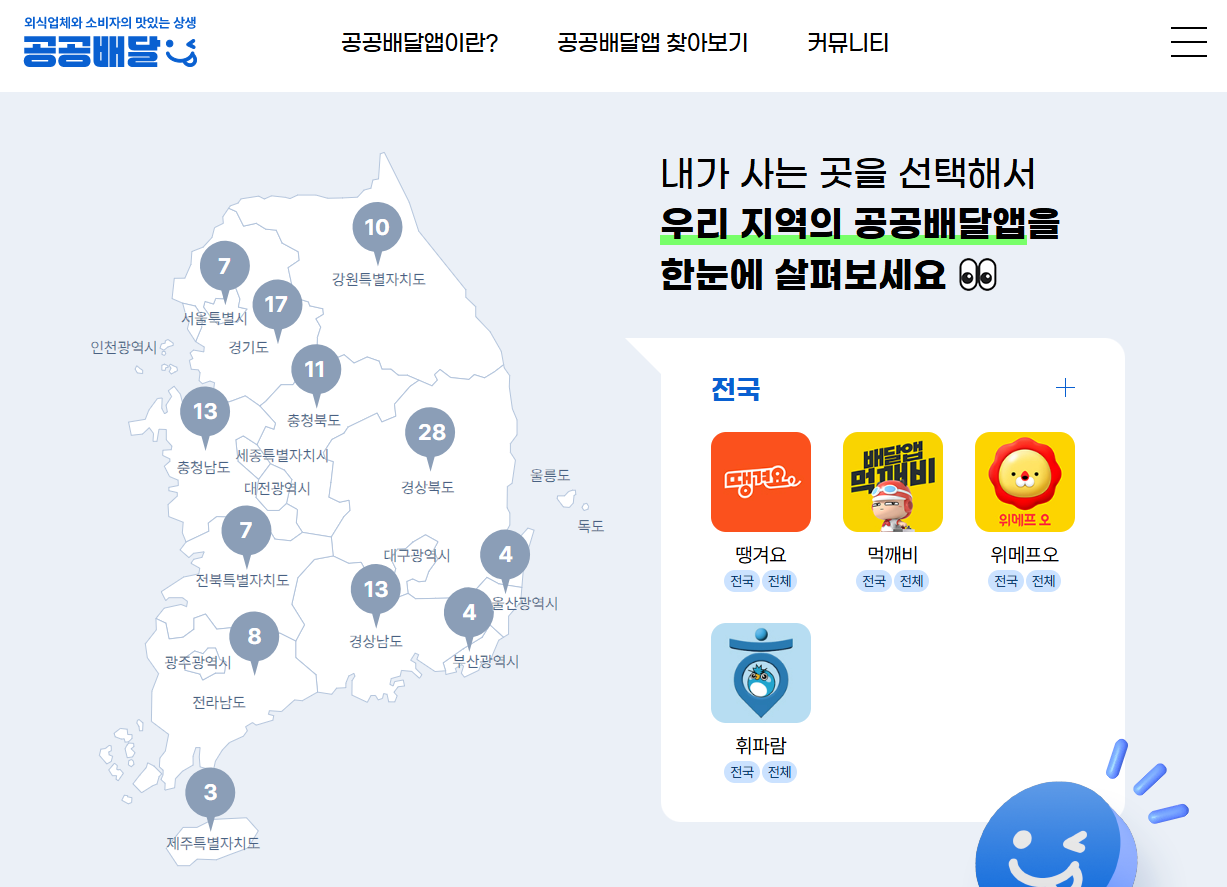Viewport: 1227px width, 887px height.
Task: Select the 위메프오 app icon
Action: click(1025, 482)
